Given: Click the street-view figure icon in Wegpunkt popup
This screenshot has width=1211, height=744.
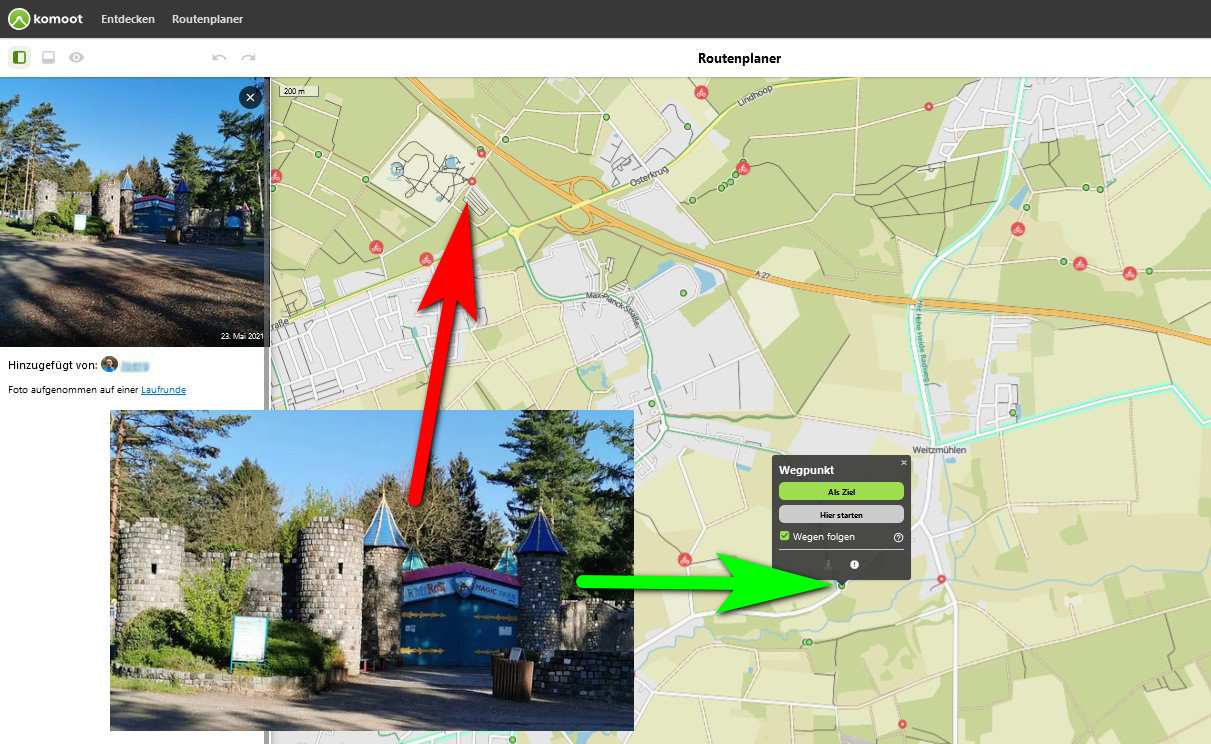Looking at the screenshot, I should [x=828, y=565].
